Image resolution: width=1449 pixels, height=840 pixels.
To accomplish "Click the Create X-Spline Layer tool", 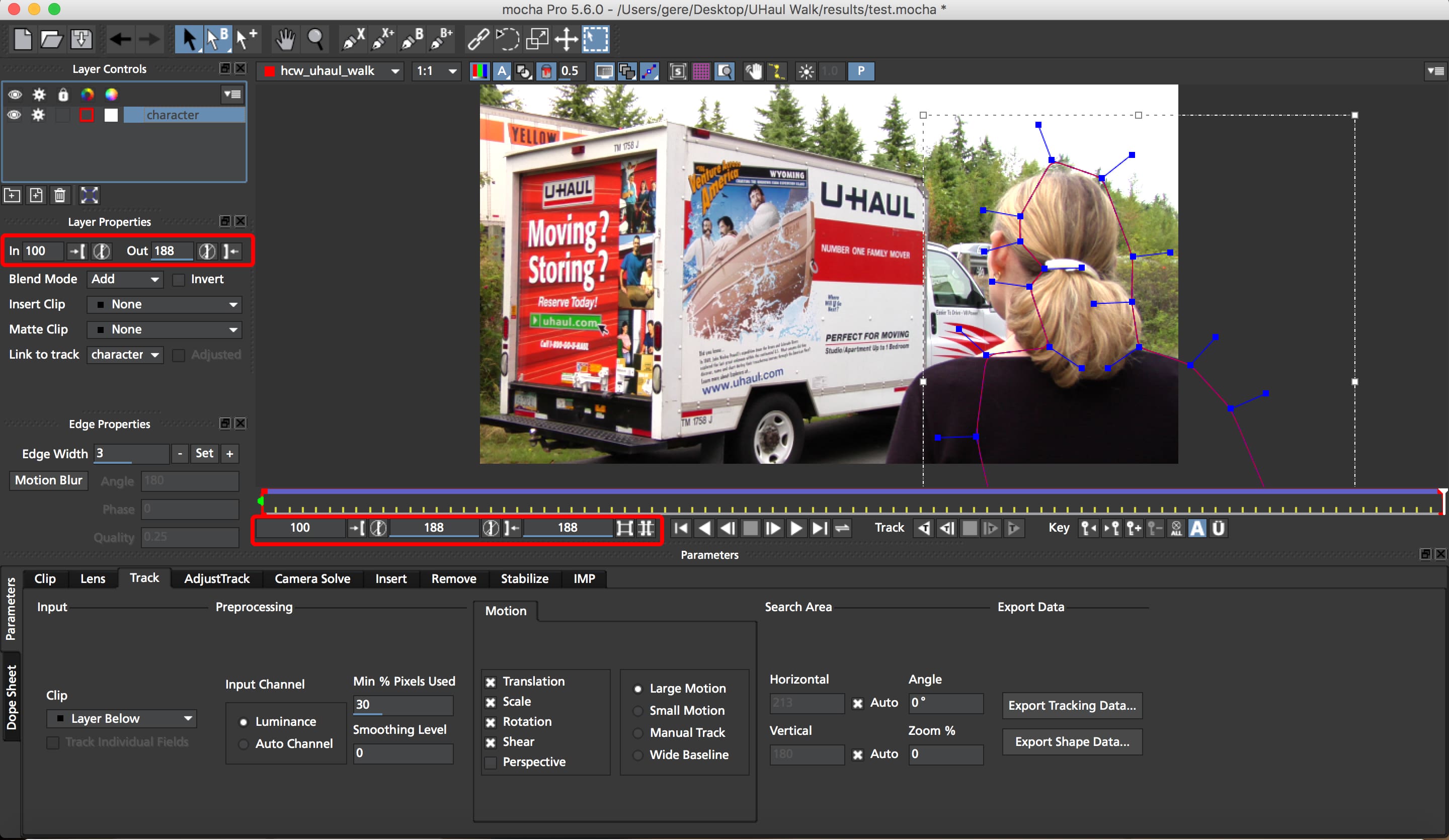I will 353,39.
